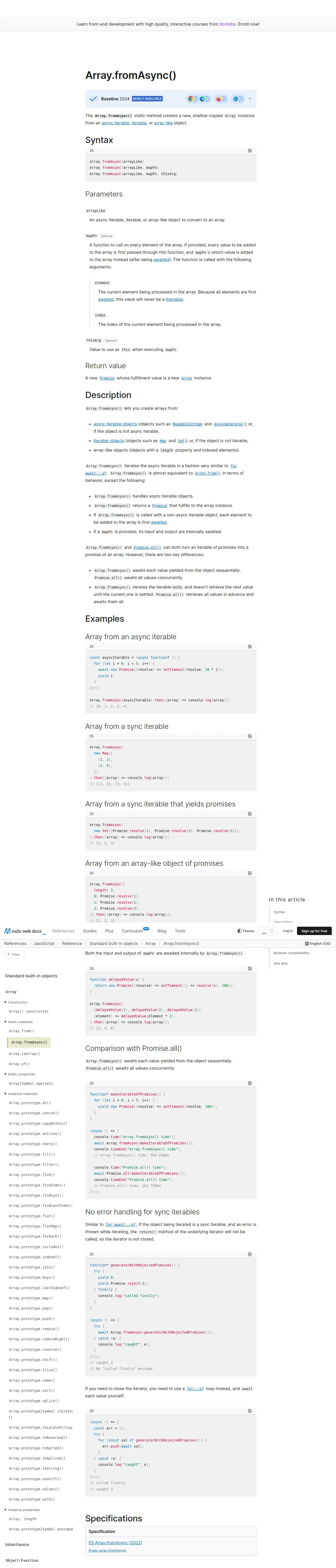
Task: Click the Sign up for free button
Action: (315, 931)
